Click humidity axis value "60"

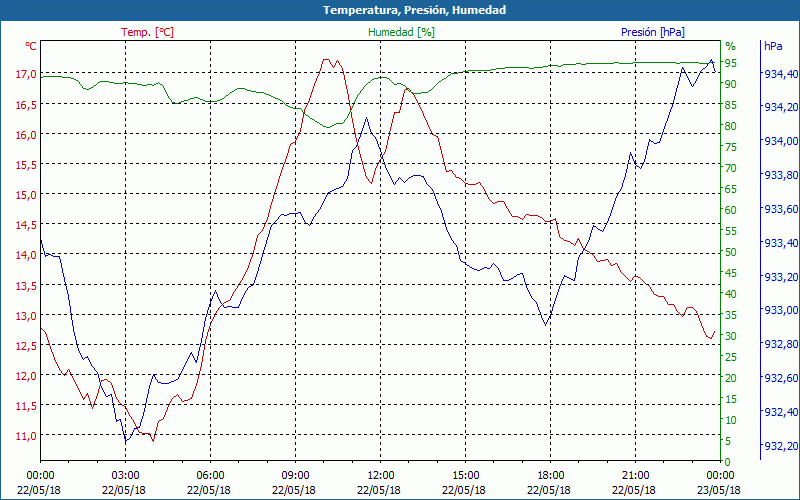click(731, 210)
